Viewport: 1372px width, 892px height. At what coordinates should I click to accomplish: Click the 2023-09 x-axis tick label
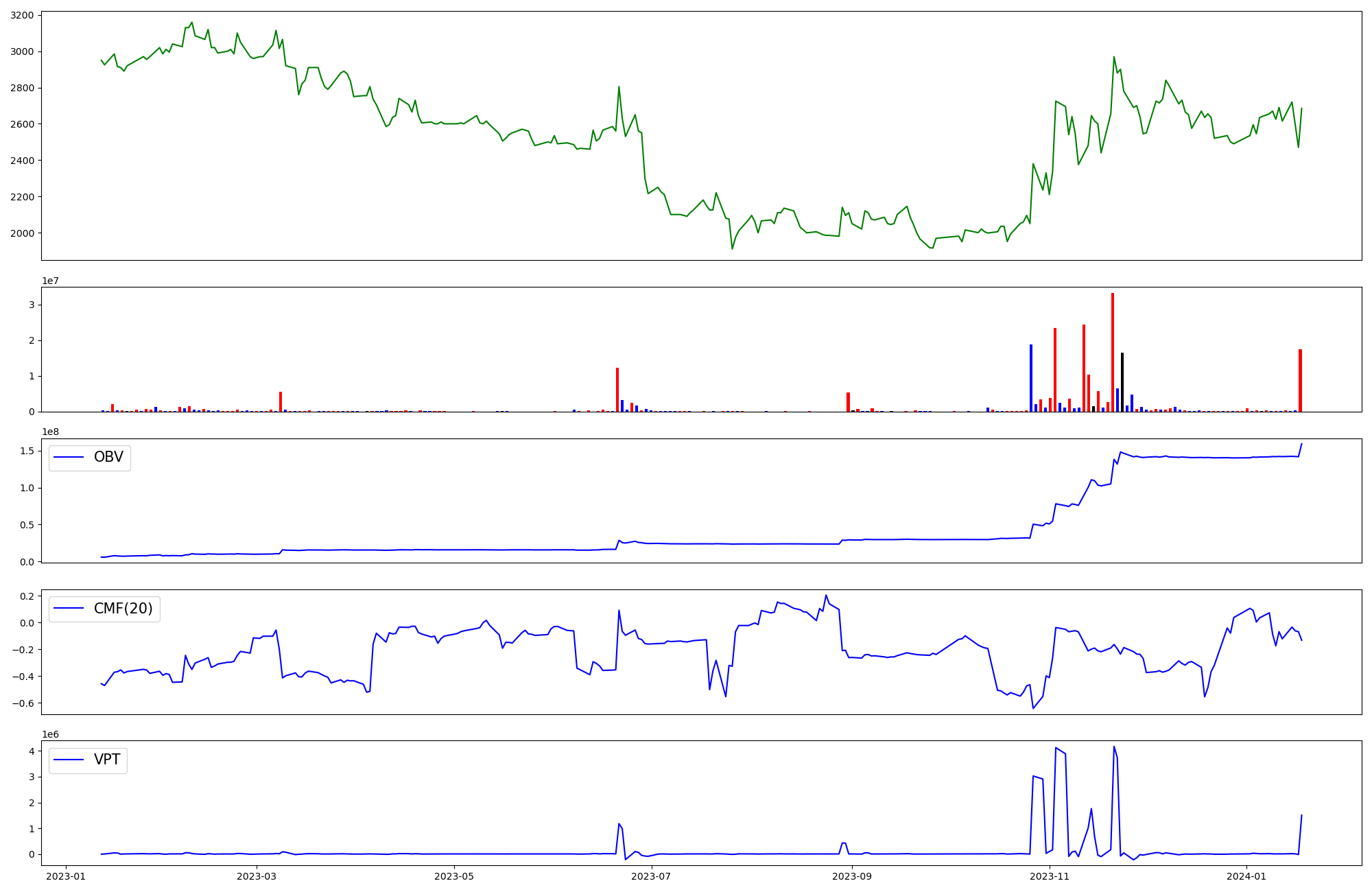click(x=851, y=876)
